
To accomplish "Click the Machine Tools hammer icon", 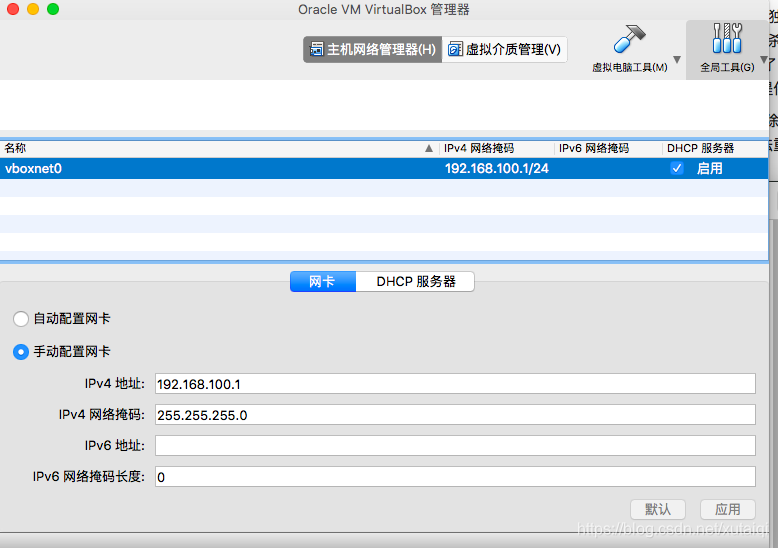I will coord(629,39).
